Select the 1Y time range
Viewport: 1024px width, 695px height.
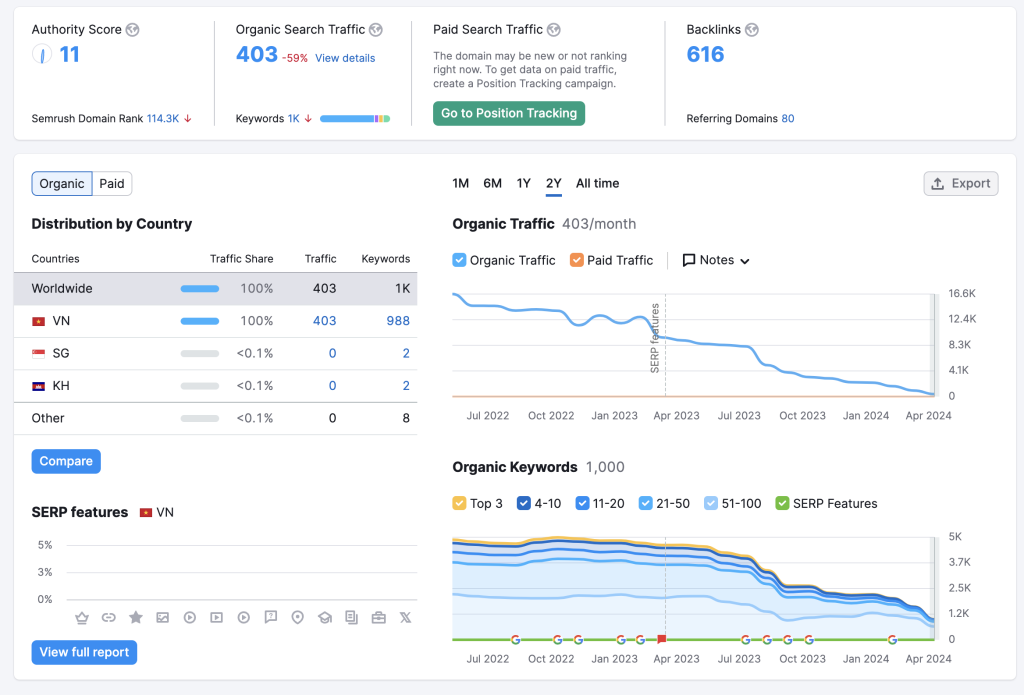tap(523, 184)
